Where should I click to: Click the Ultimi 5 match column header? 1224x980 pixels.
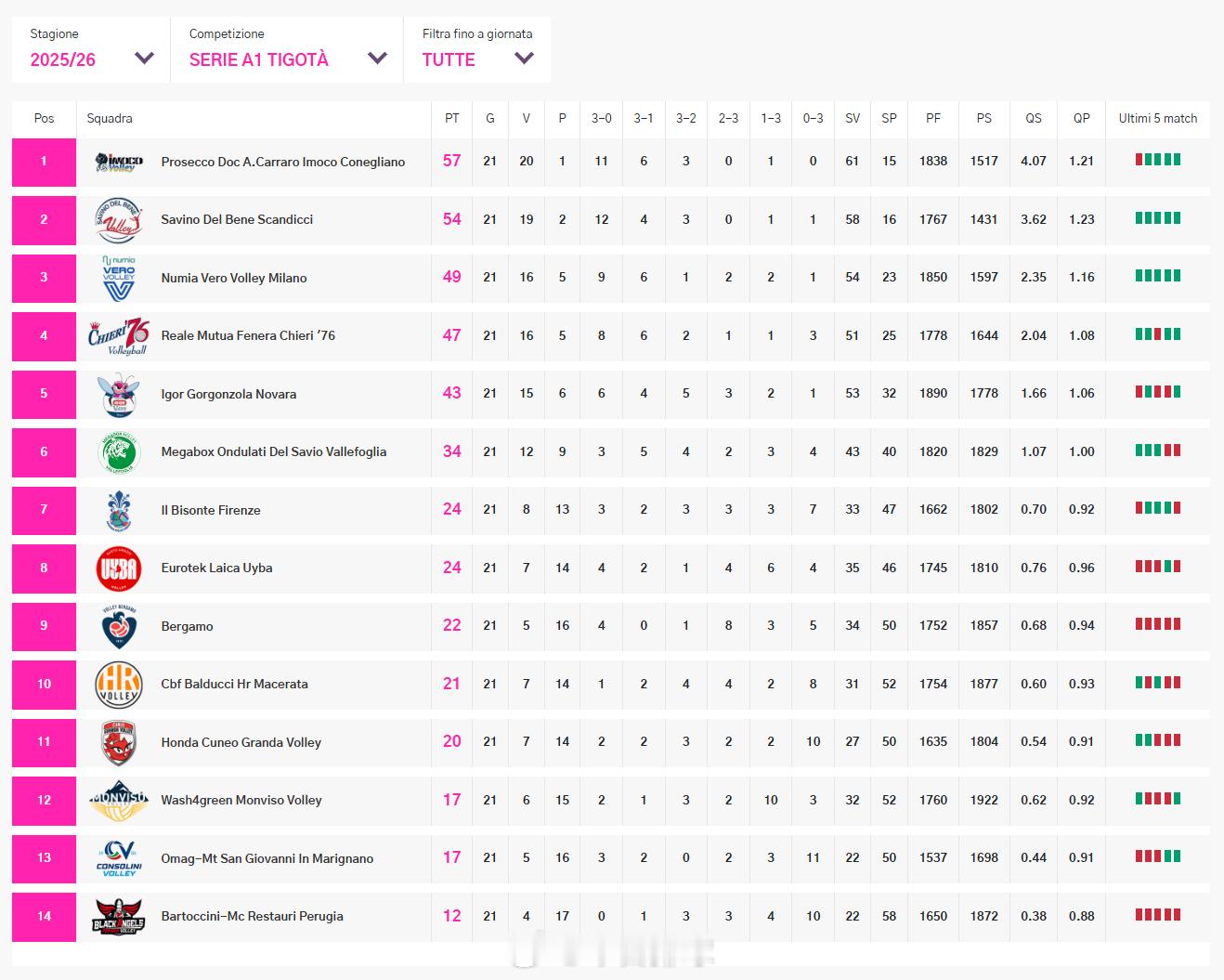click(x=1157, y=118)
